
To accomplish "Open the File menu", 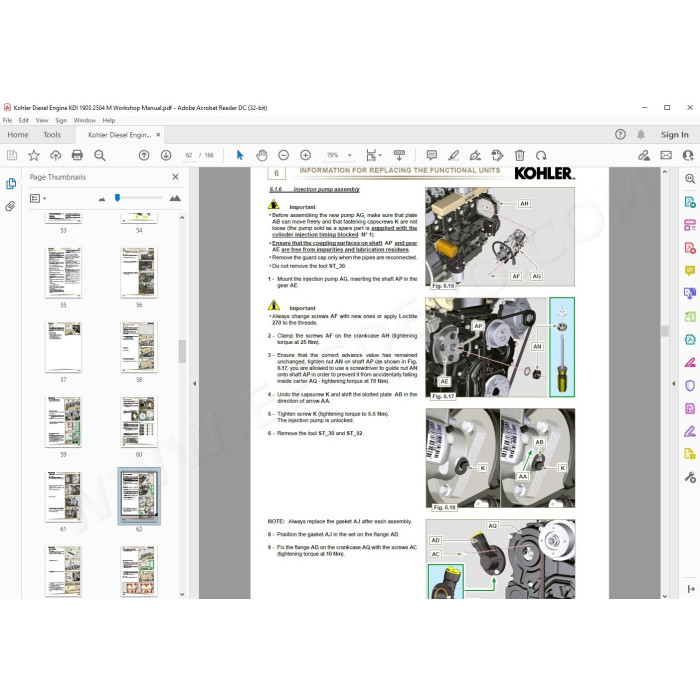I will click(x=8, y=121).
